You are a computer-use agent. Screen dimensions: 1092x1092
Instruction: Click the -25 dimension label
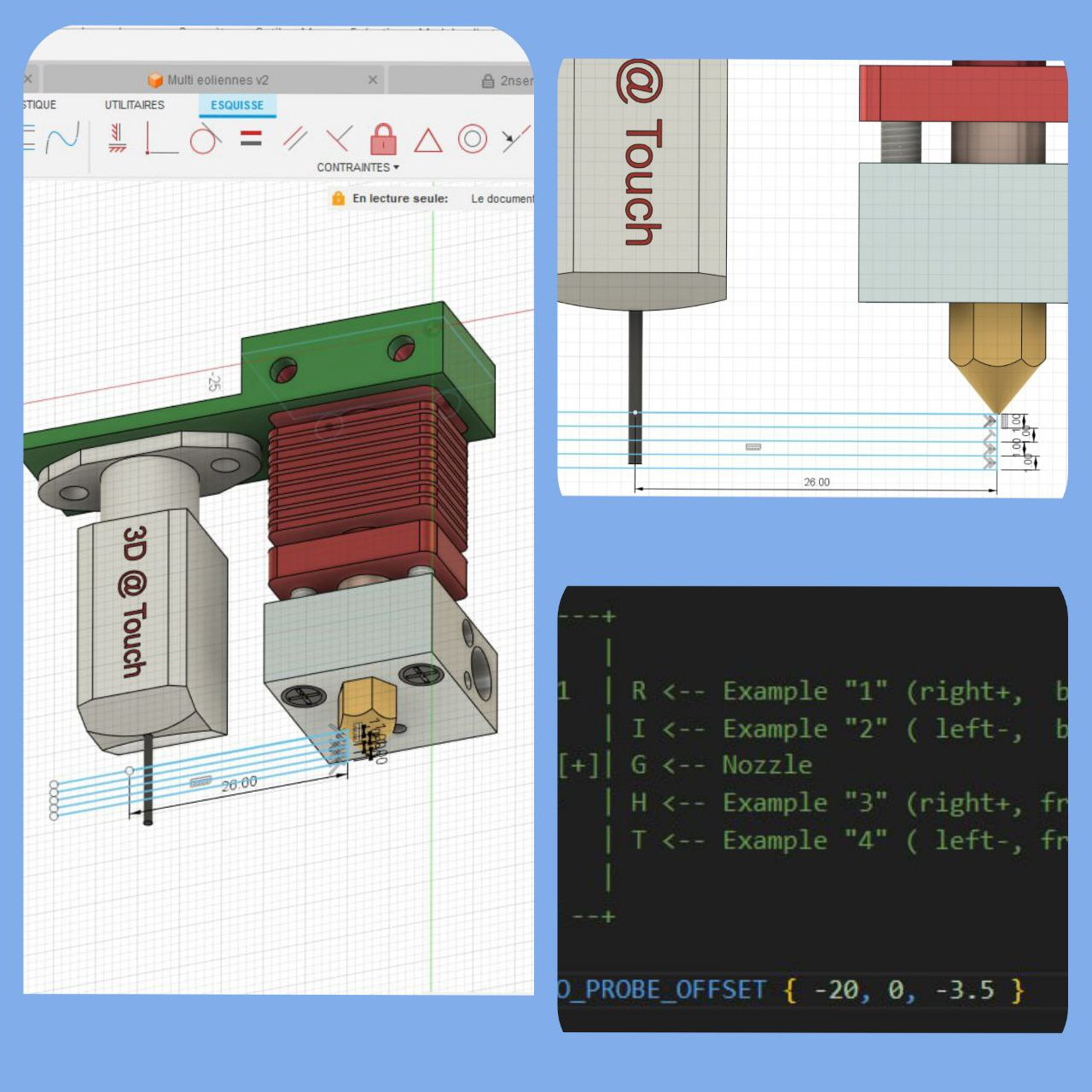[213, 381]
